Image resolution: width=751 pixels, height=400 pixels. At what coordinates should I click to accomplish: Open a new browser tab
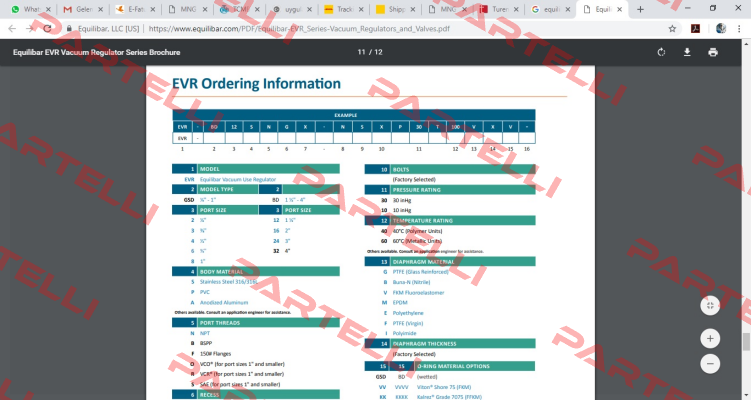tap(640, 9)
